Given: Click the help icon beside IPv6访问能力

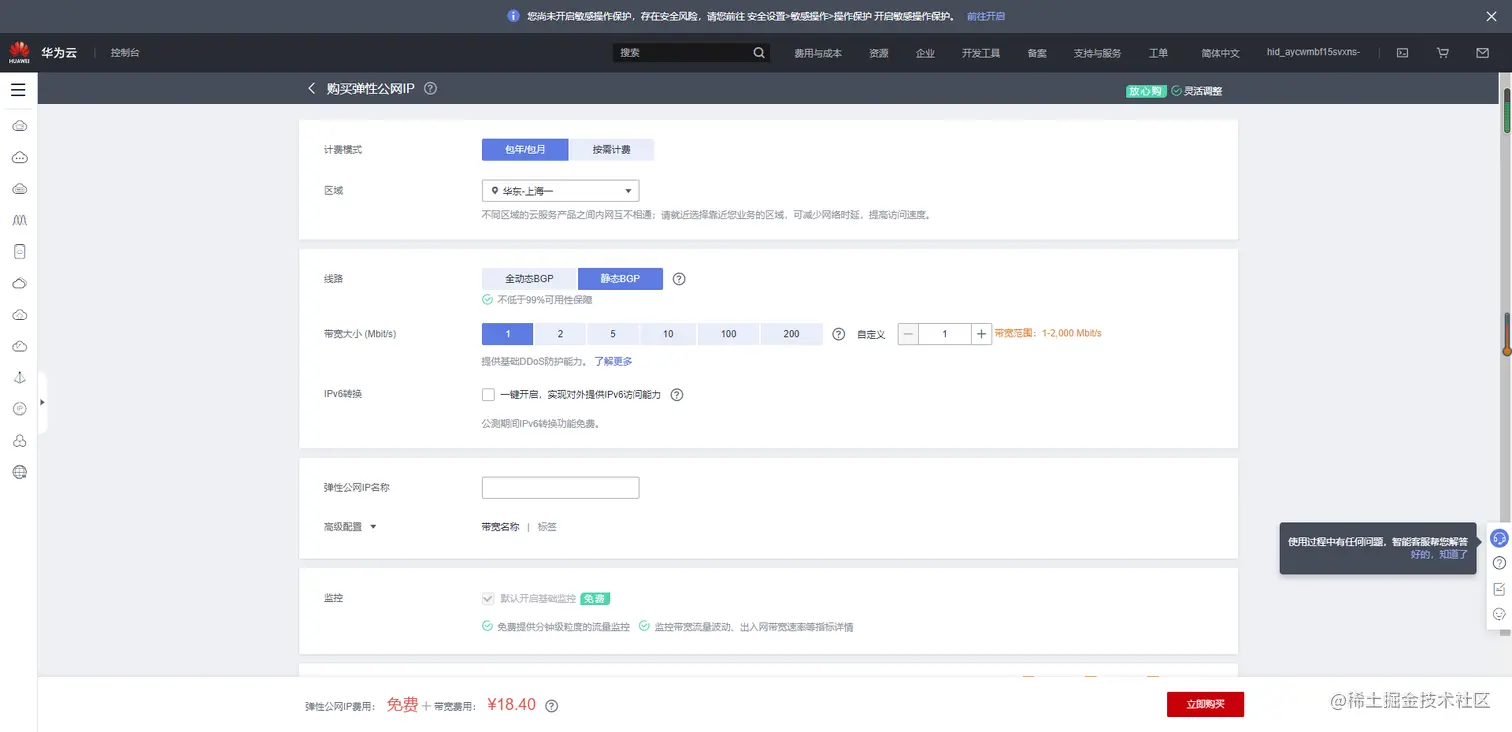Looking at the screenshot, I should tap(676, 395).
